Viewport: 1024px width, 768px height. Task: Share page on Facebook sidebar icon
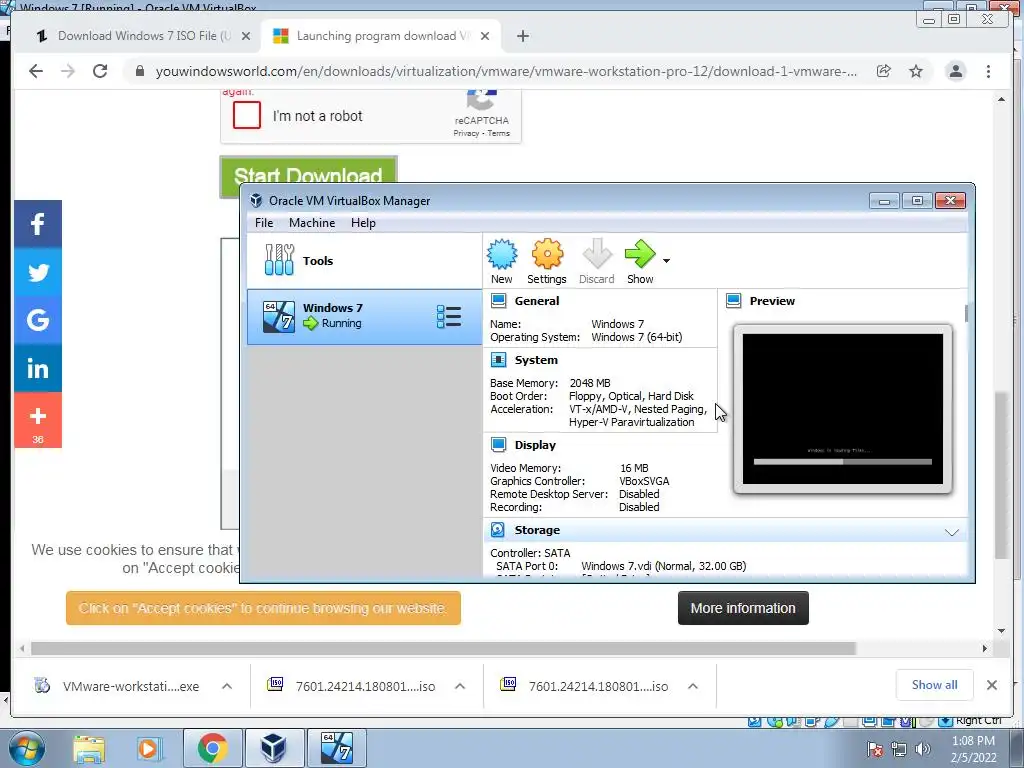tap(38, 224)
